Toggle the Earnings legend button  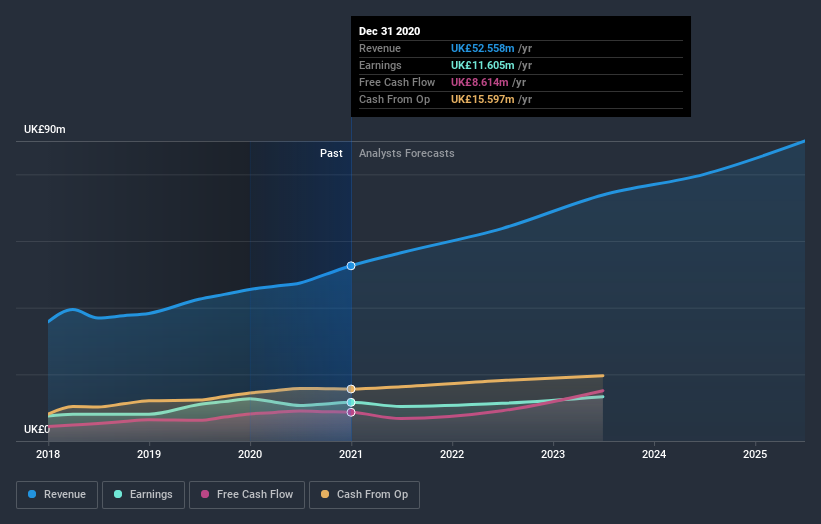click(x=143, y=495)
